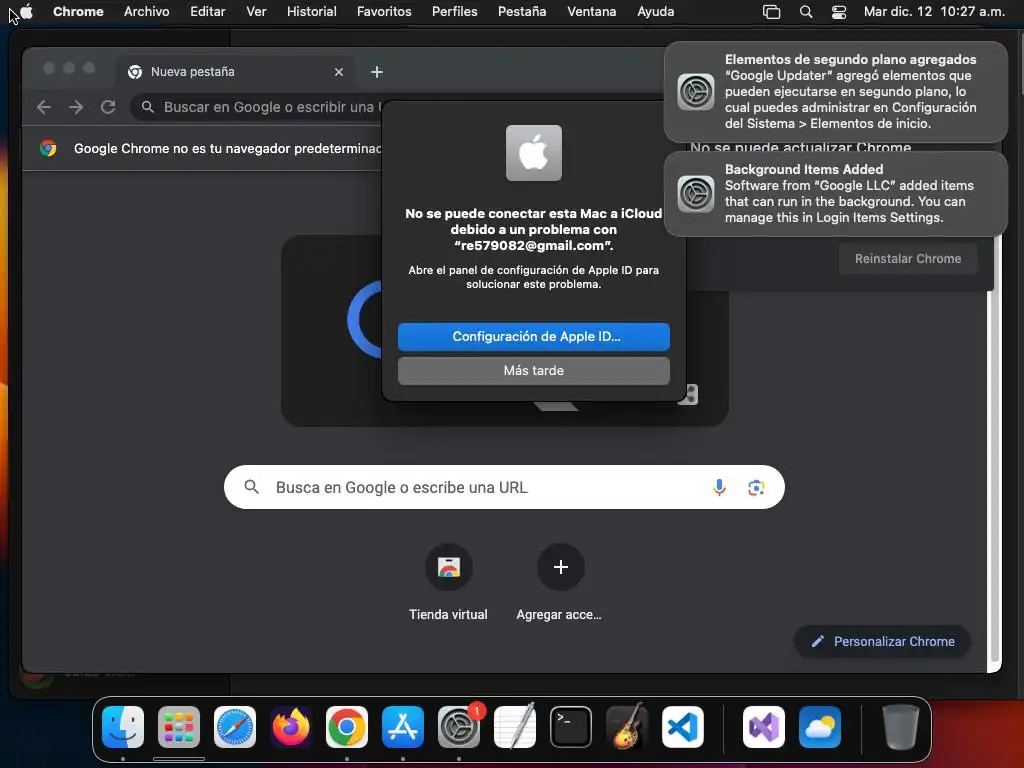
Task: Start voice search with microphone icon
Action: tap(719, 487)
